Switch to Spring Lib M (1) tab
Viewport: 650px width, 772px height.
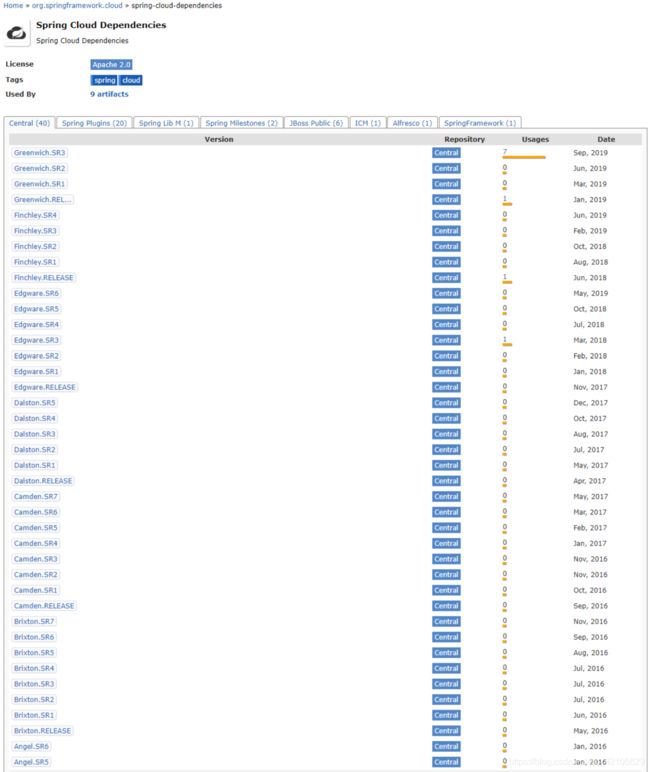[166, 123]
